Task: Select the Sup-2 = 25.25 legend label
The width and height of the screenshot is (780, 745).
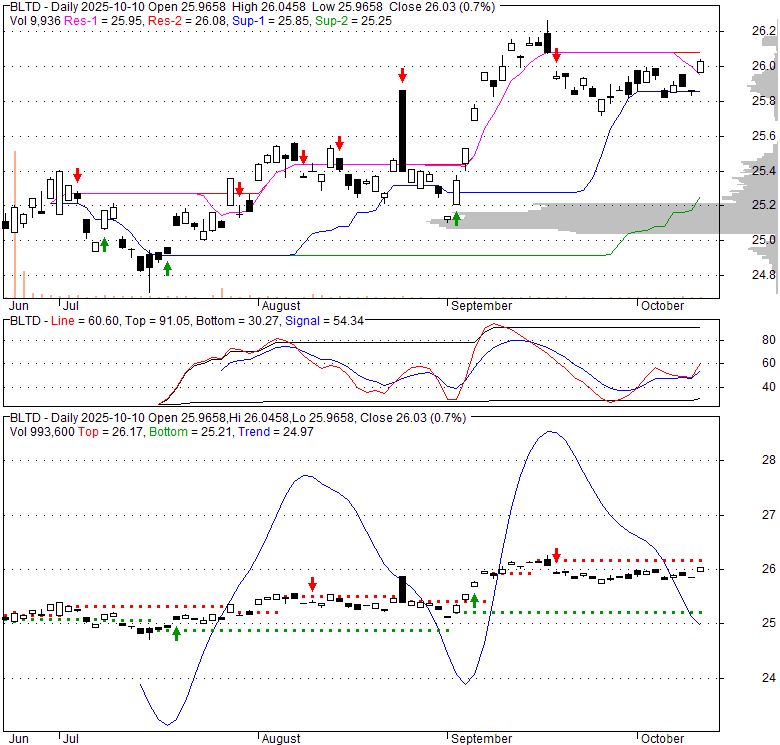Action: coord(354,21)
